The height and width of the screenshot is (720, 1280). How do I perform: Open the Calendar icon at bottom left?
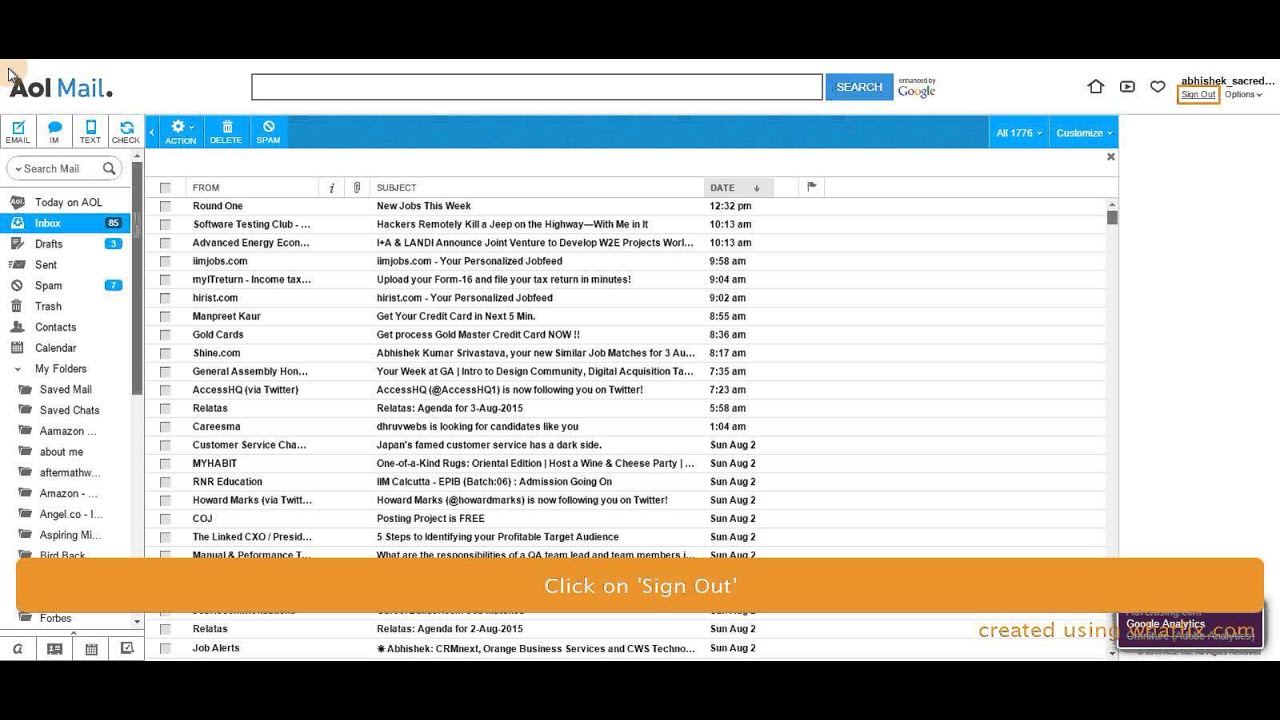point(91,648)
